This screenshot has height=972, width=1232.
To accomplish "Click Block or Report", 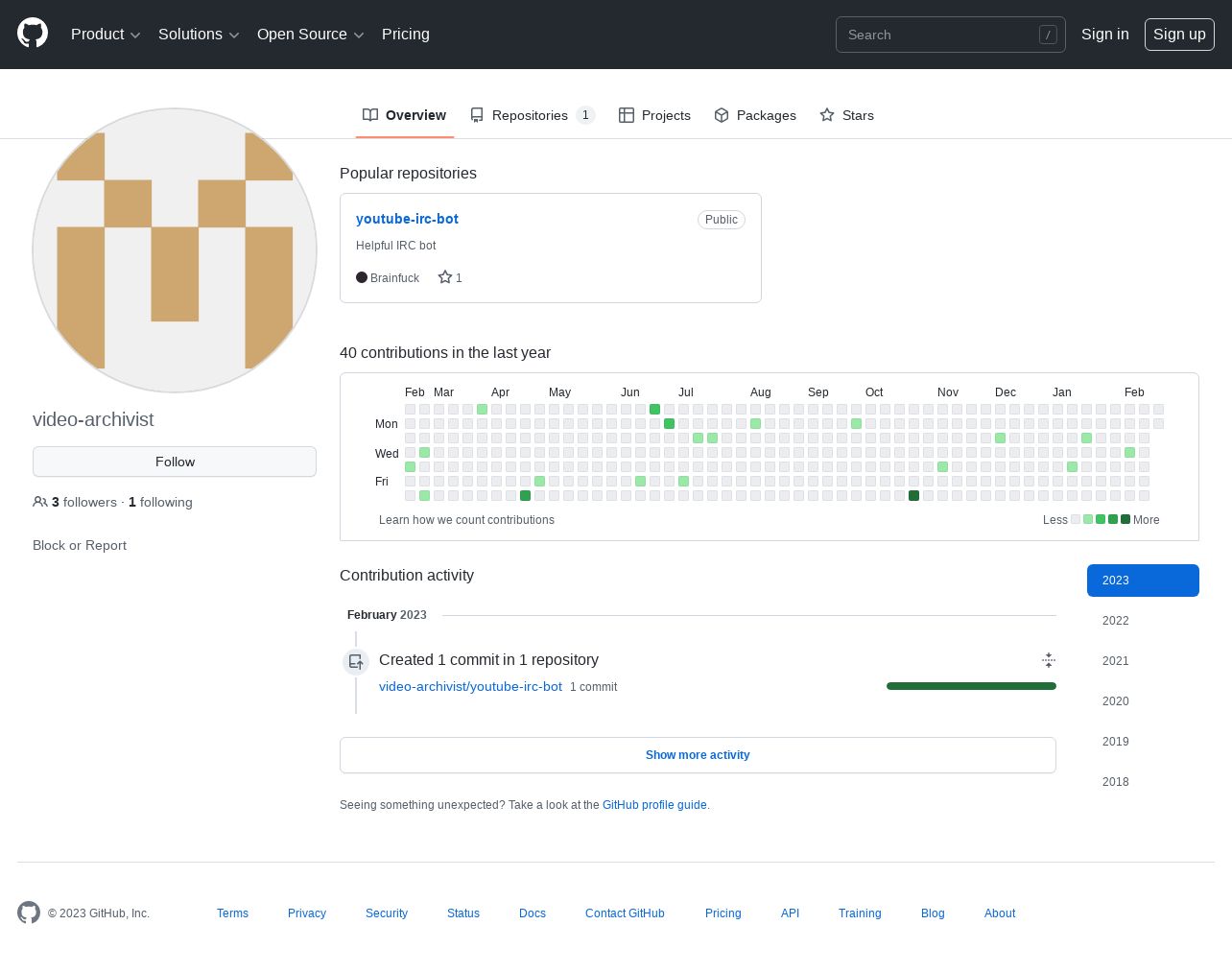I will (80, 545).
